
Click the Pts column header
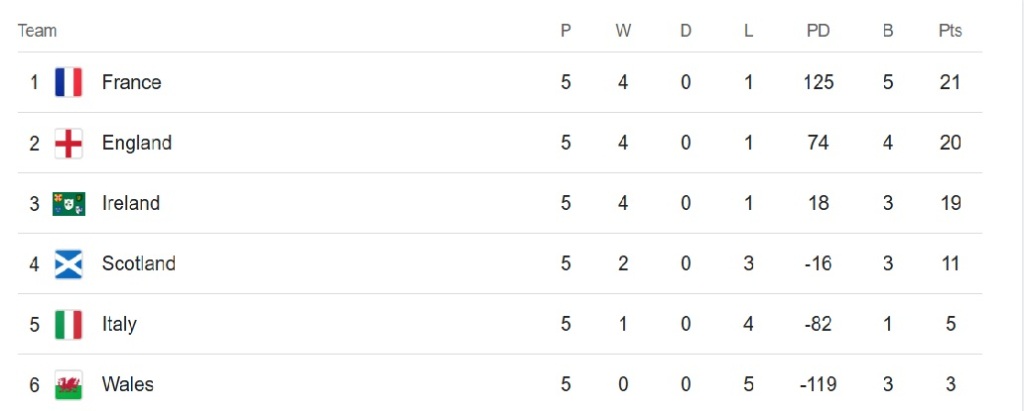(950, 31)
